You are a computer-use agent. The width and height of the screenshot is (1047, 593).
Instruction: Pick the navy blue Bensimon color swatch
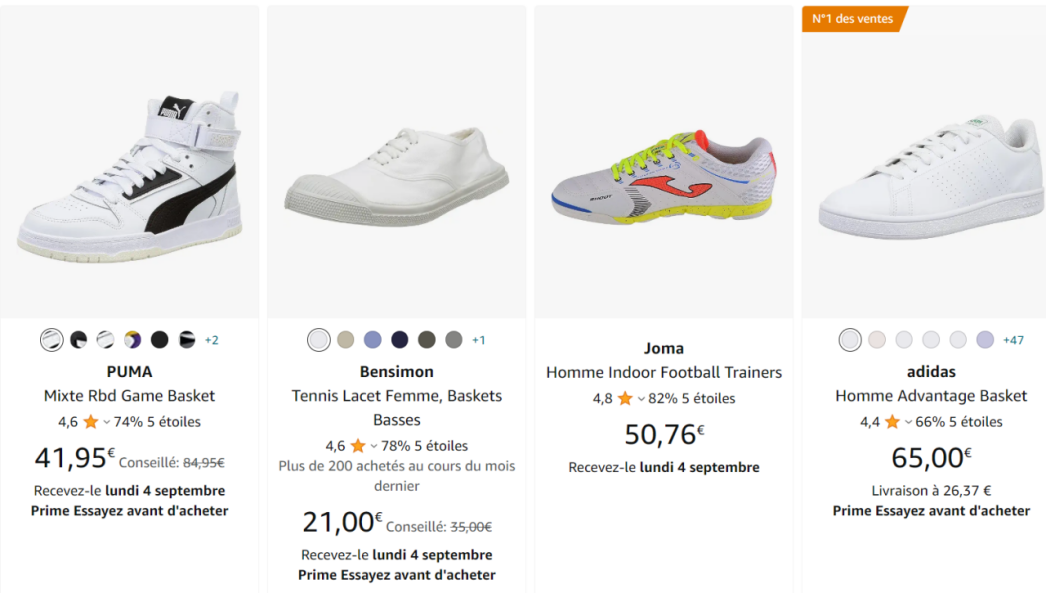click(400, 340)
